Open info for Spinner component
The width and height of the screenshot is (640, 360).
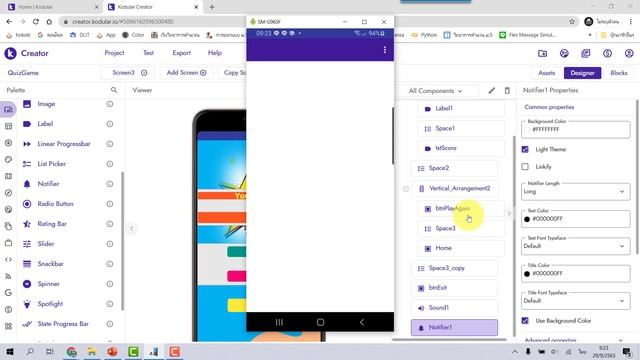pos(110,284)
